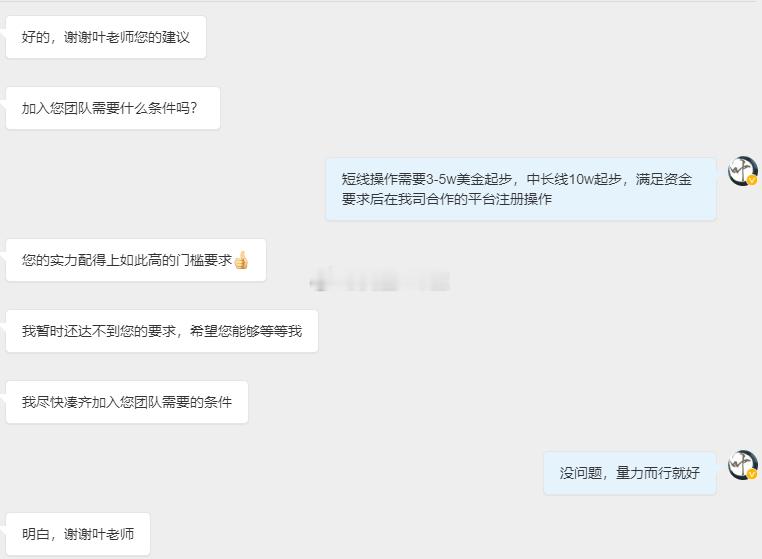This screenshot has height=559, width=762.
Task: Click the thumbs-up emoji in the 门槛要求 message
Action: point(241,260)
